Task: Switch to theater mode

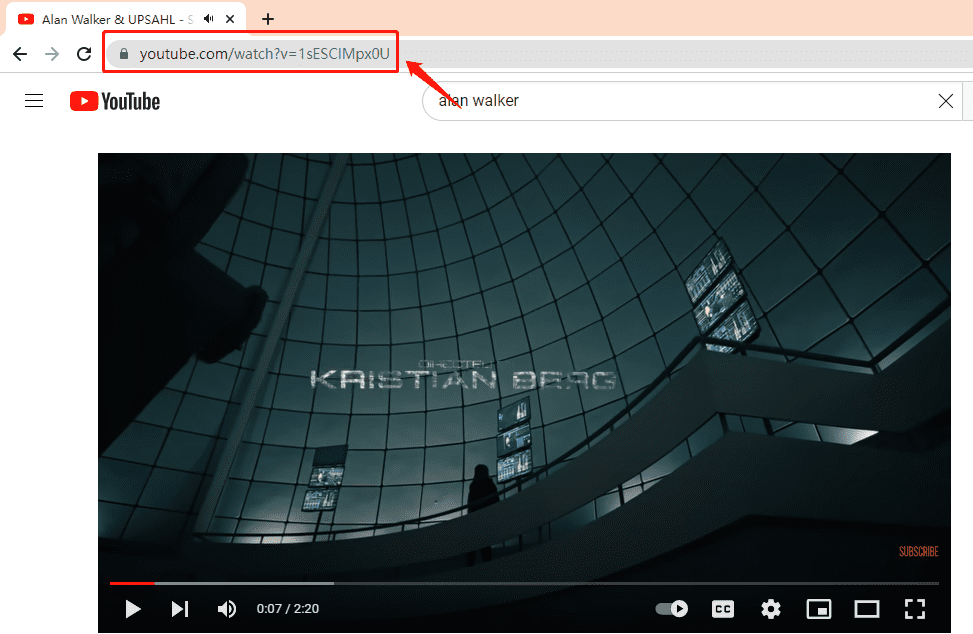Action: (x=866, y=608)
